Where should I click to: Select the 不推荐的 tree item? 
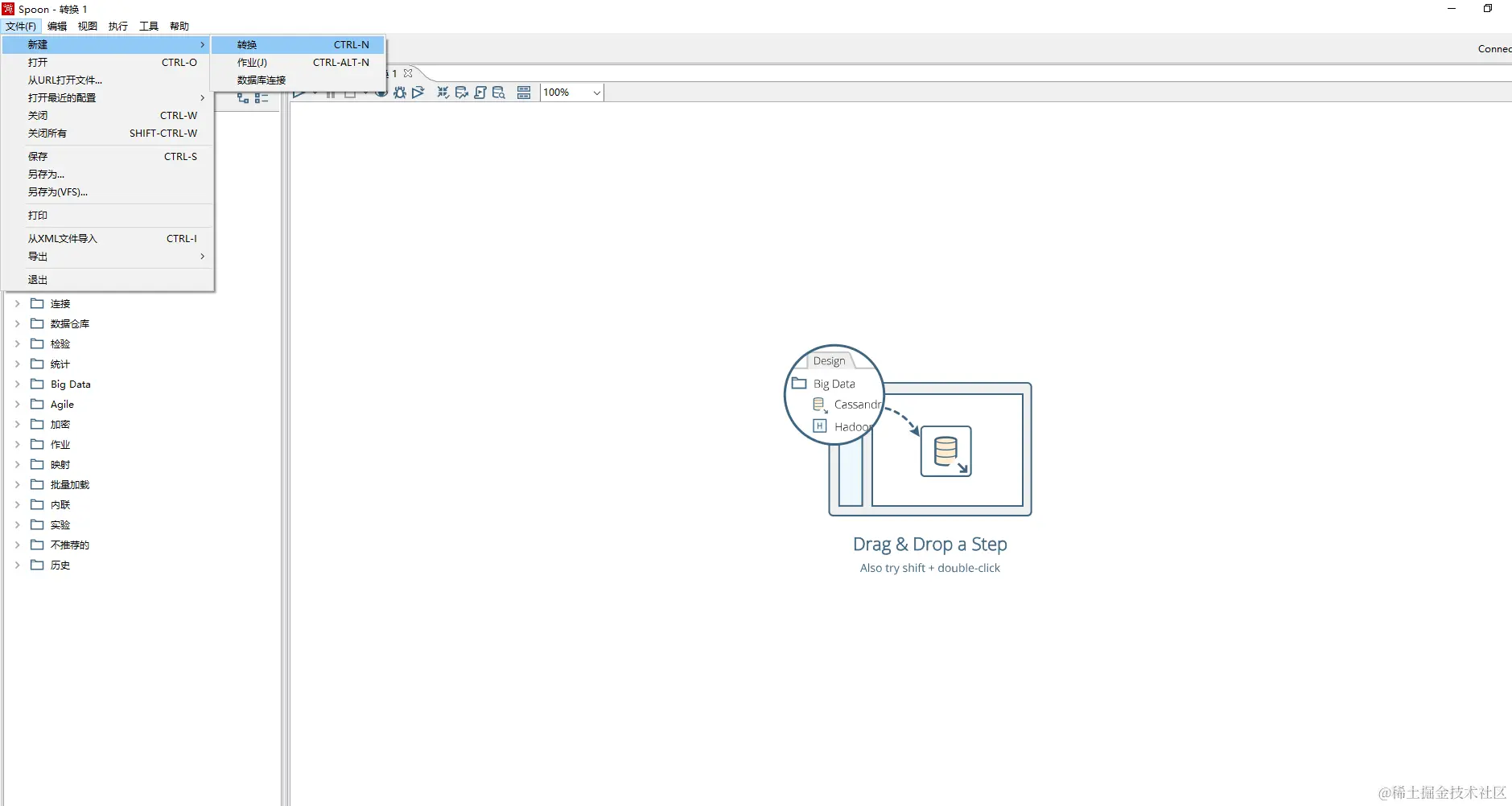tap(70, 545)
